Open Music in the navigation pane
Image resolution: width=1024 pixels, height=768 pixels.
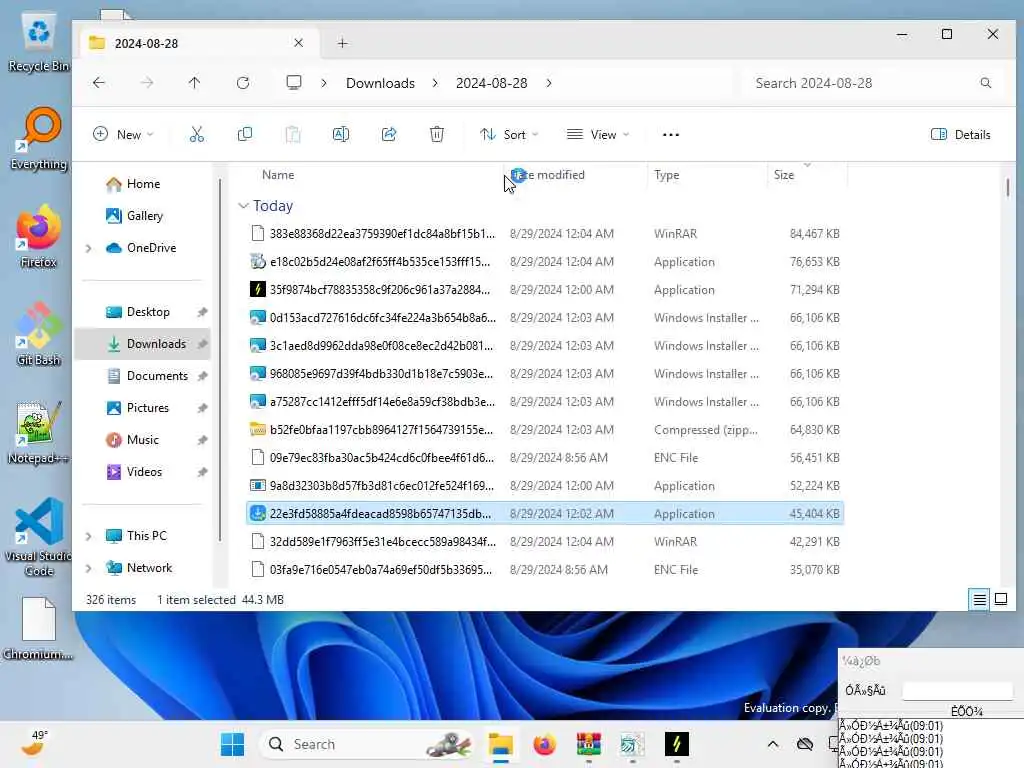point(144,440)
